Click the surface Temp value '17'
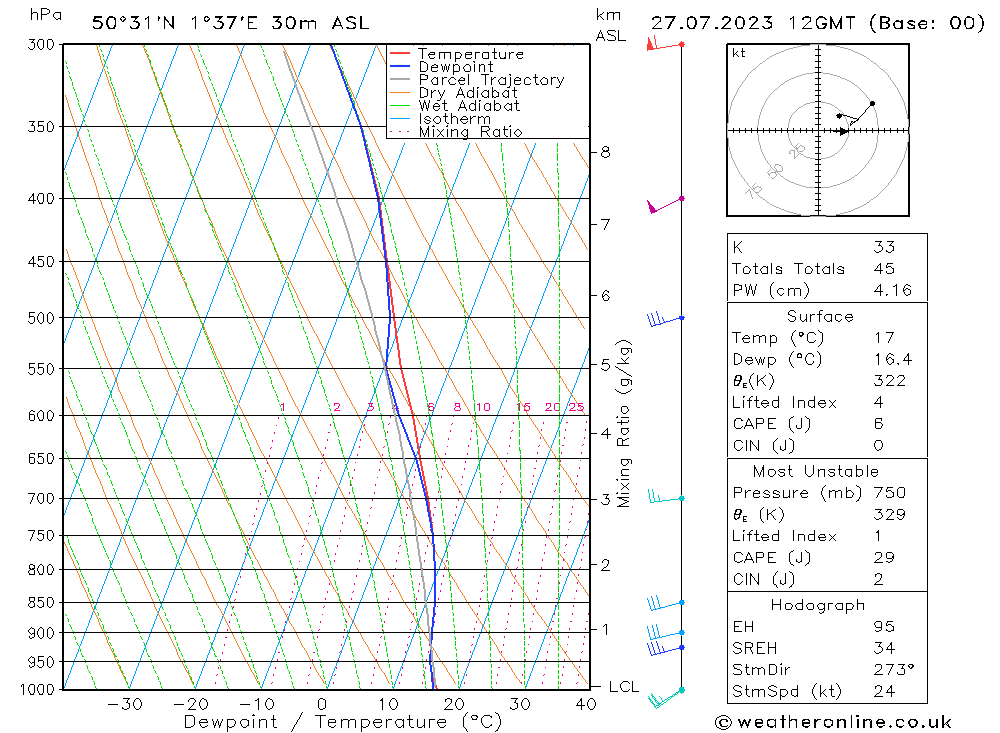The height and width of the screenshot is (733, 1000). 885,337
